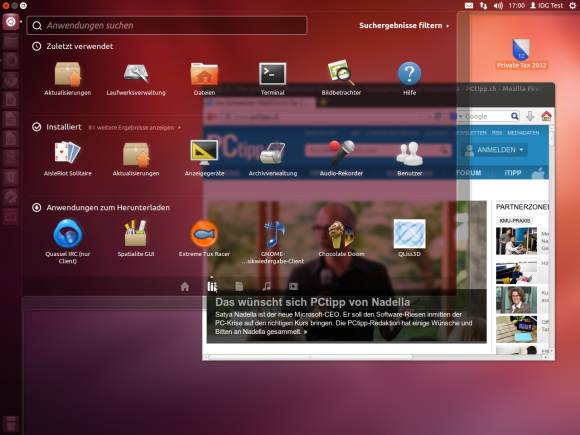Switch to the Applications lens

[x=212, y=286]
